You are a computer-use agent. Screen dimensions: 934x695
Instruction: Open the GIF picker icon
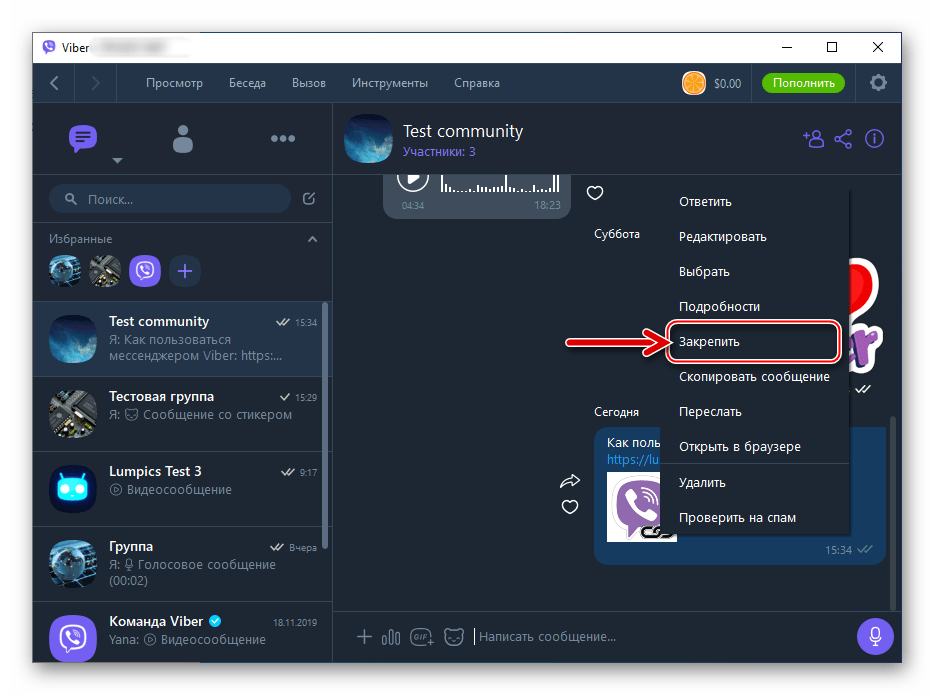tap(422, 637)
